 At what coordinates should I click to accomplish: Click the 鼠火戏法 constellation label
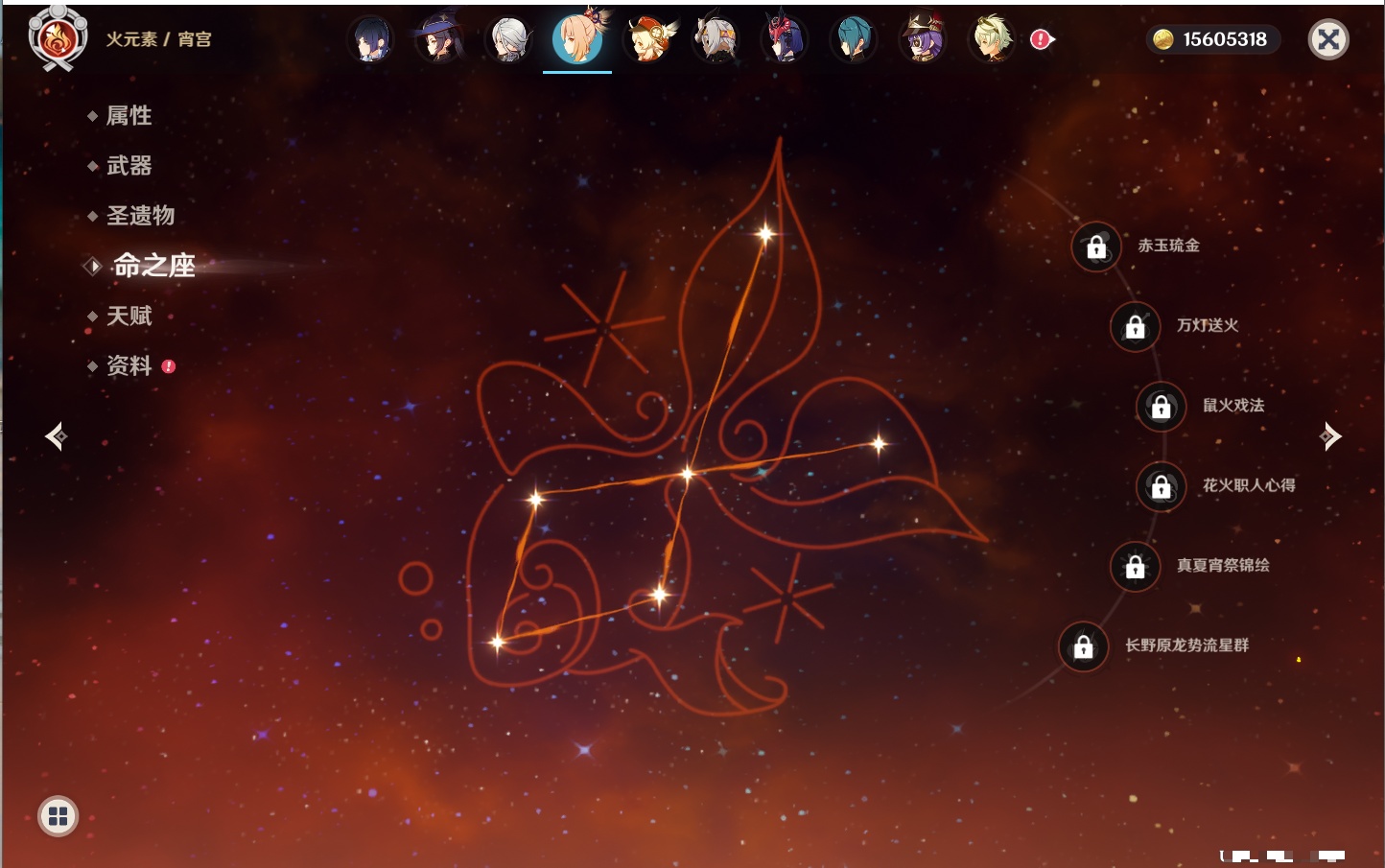pos(1234,405)
